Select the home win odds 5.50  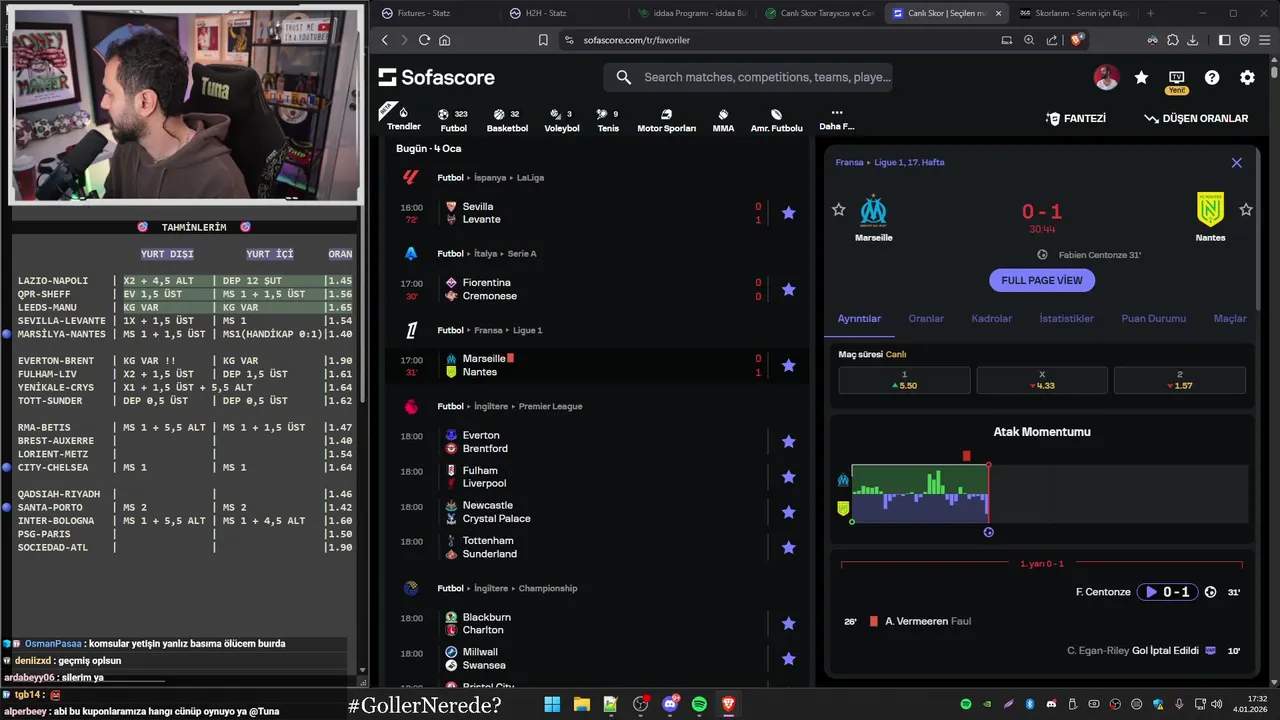(x=904, y=380)
